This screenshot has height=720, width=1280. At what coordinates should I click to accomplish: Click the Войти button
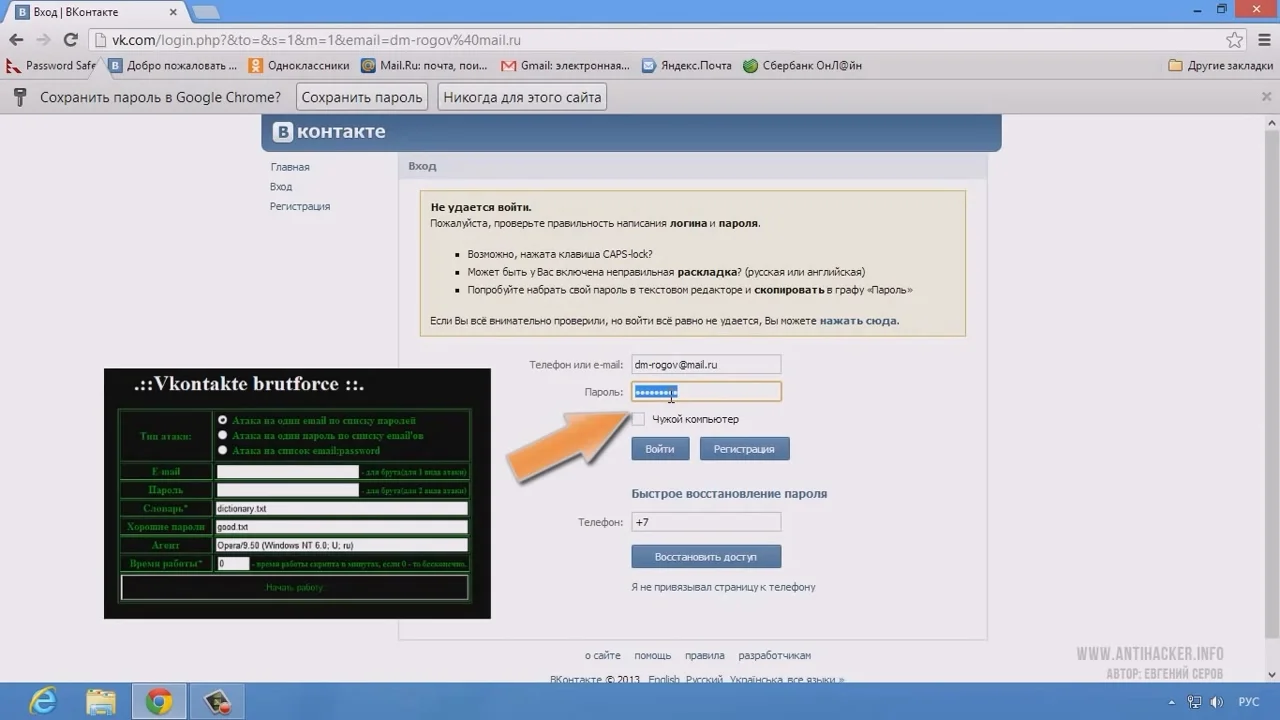tap(660, 449)
